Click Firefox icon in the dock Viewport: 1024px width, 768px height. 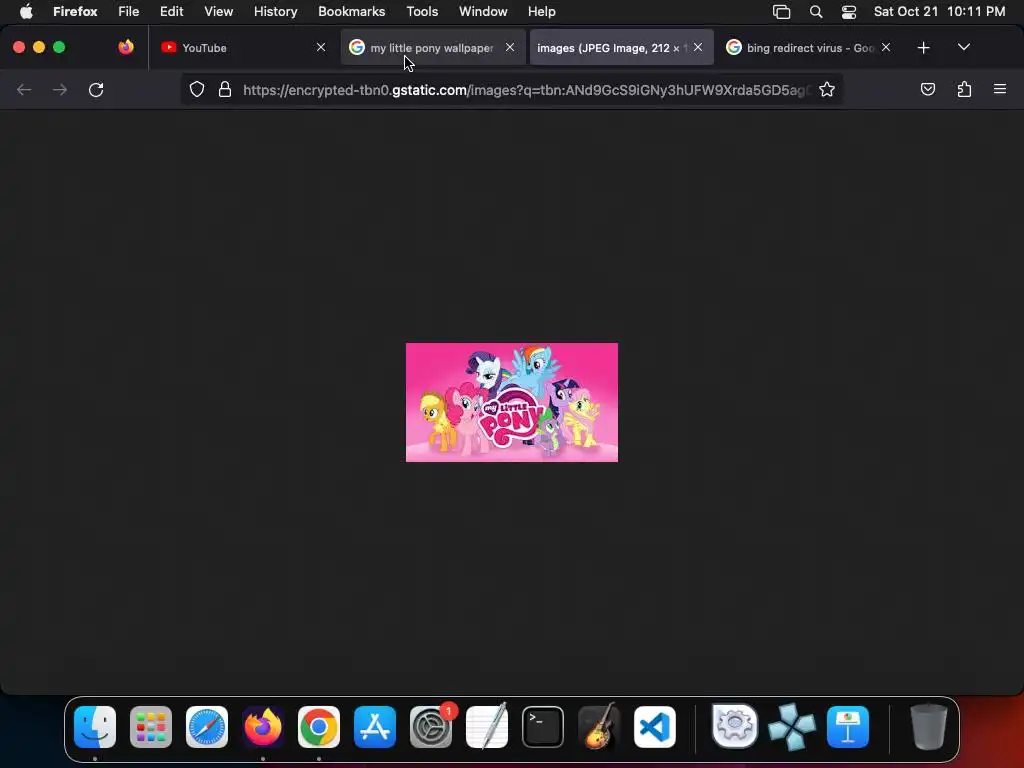point(263,727)
